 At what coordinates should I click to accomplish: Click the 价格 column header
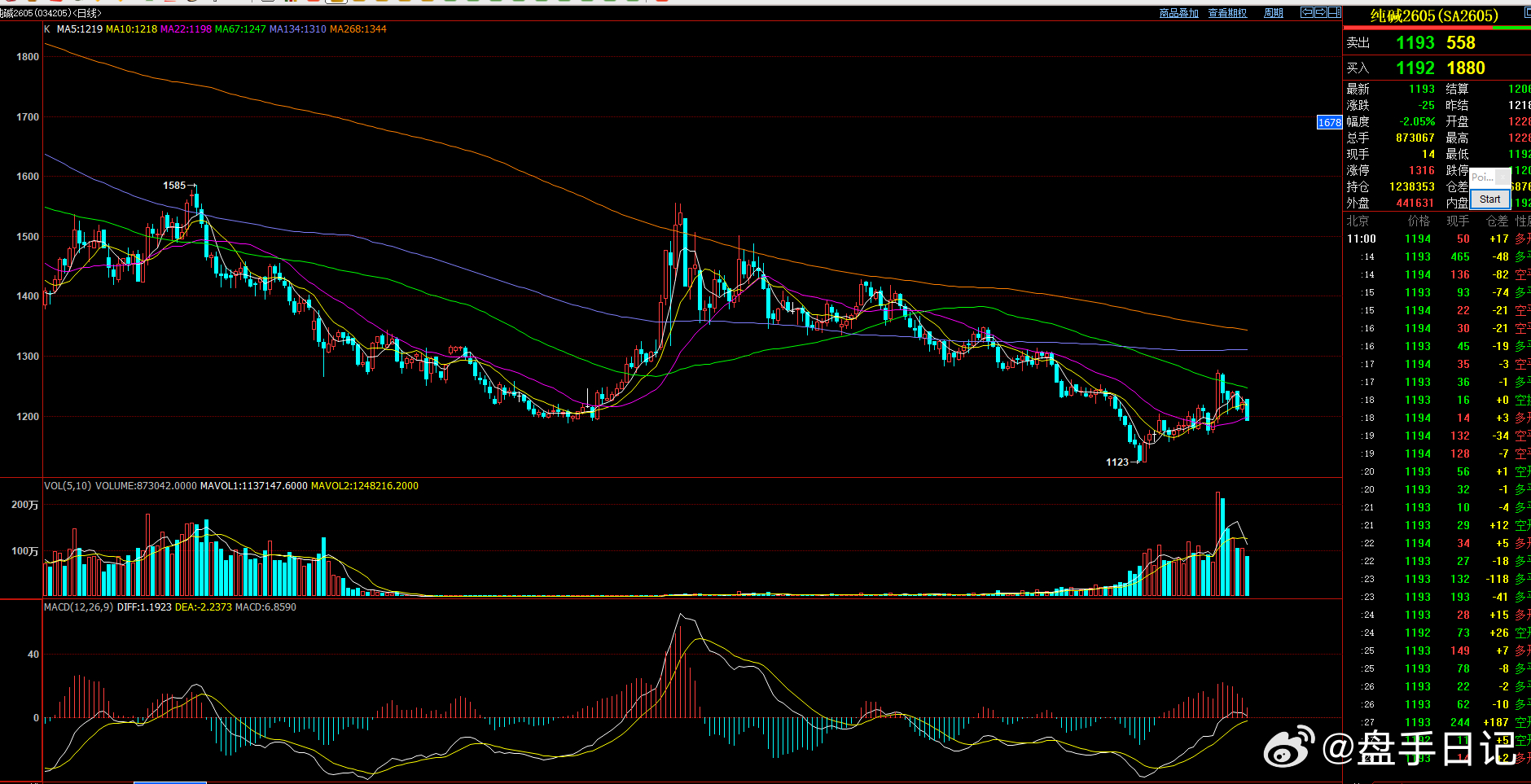[1419, 221]
